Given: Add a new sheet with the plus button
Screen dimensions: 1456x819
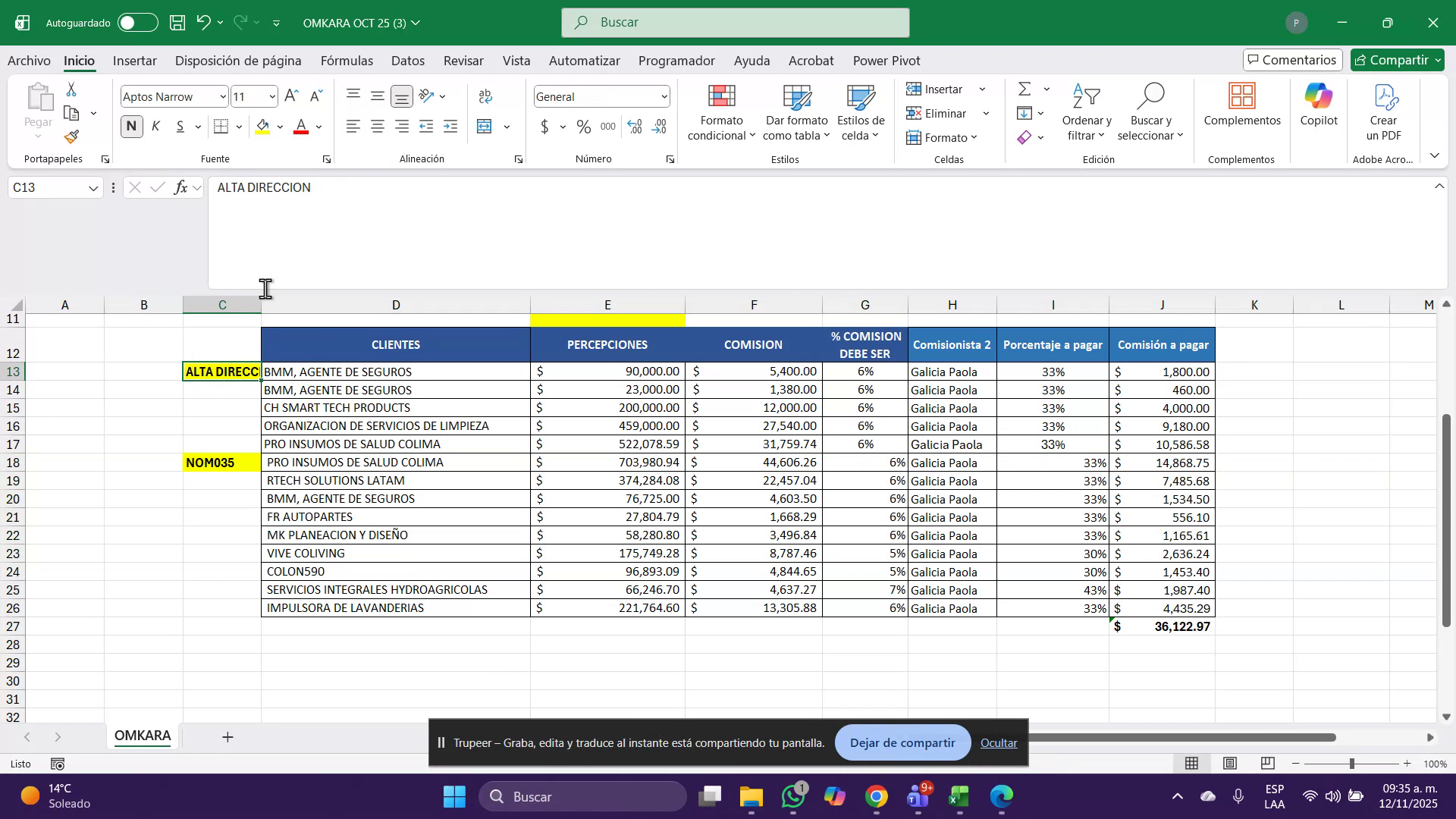Looking at the screenshot, I should [227, 736].
